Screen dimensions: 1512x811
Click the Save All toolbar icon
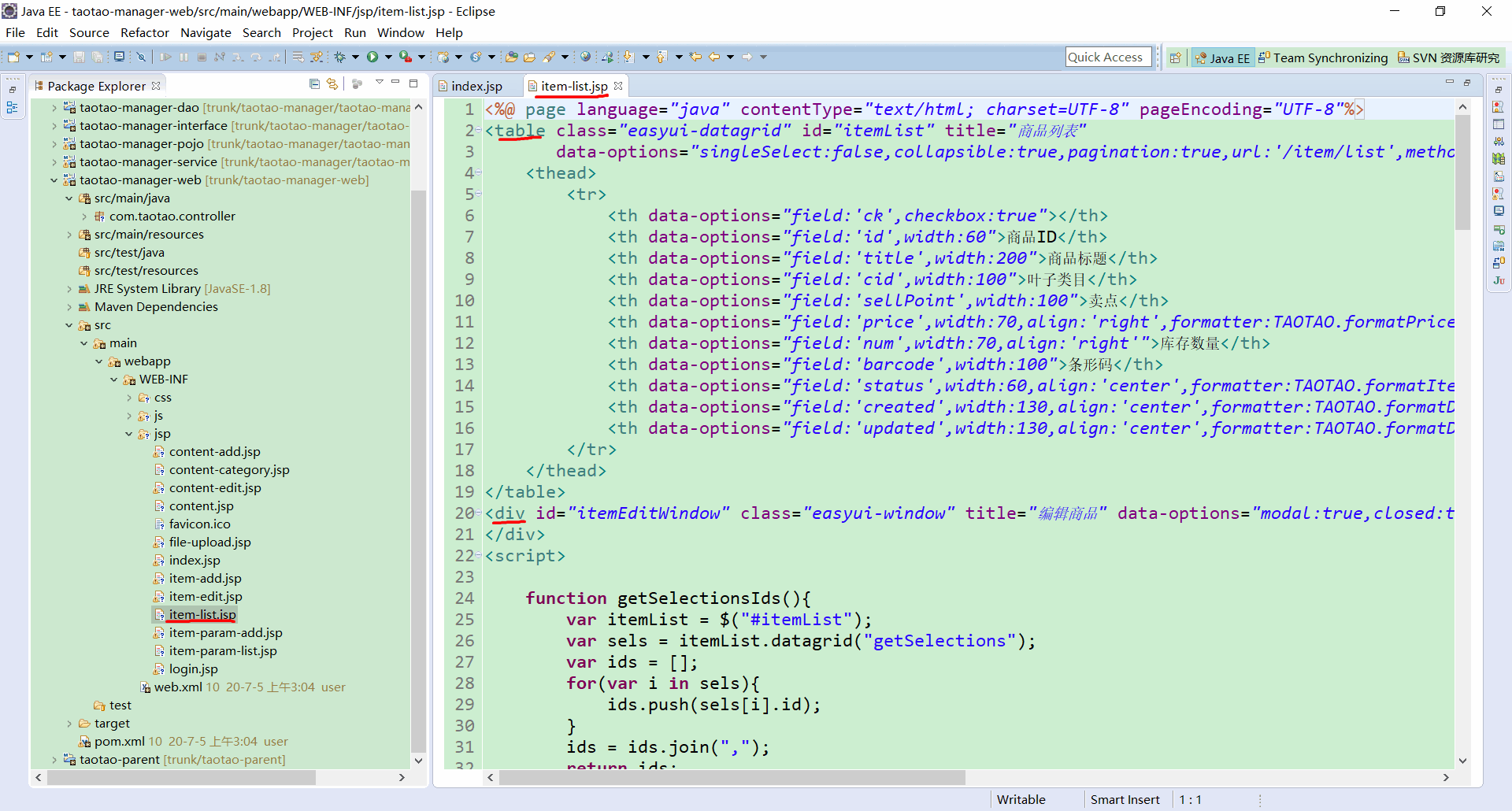tap(97, 57)
